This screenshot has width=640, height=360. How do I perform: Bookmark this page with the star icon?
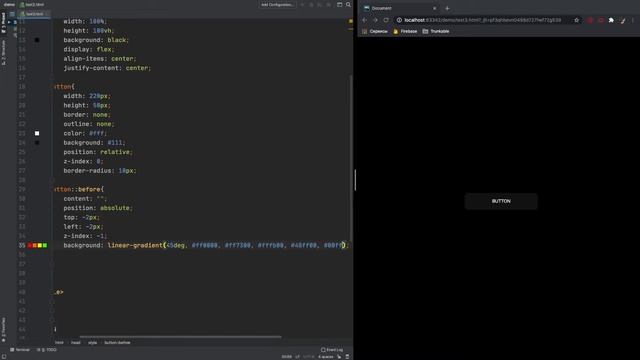(x=576, y=20)
